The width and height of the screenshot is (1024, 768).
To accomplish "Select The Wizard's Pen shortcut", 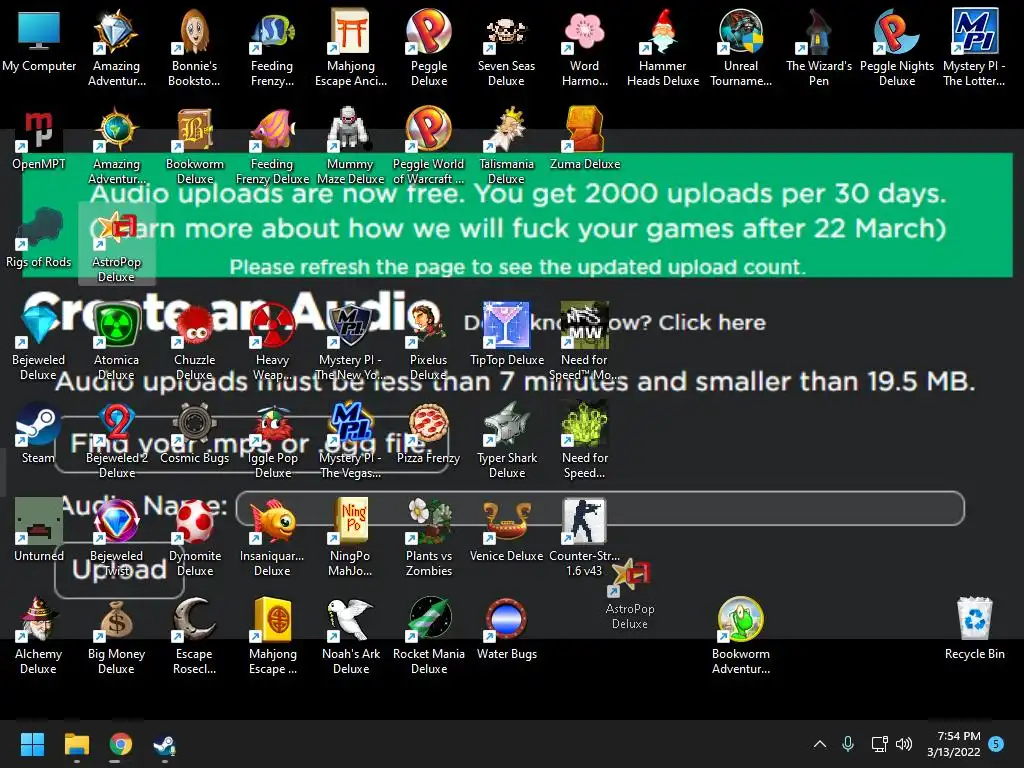I will 819,46.
